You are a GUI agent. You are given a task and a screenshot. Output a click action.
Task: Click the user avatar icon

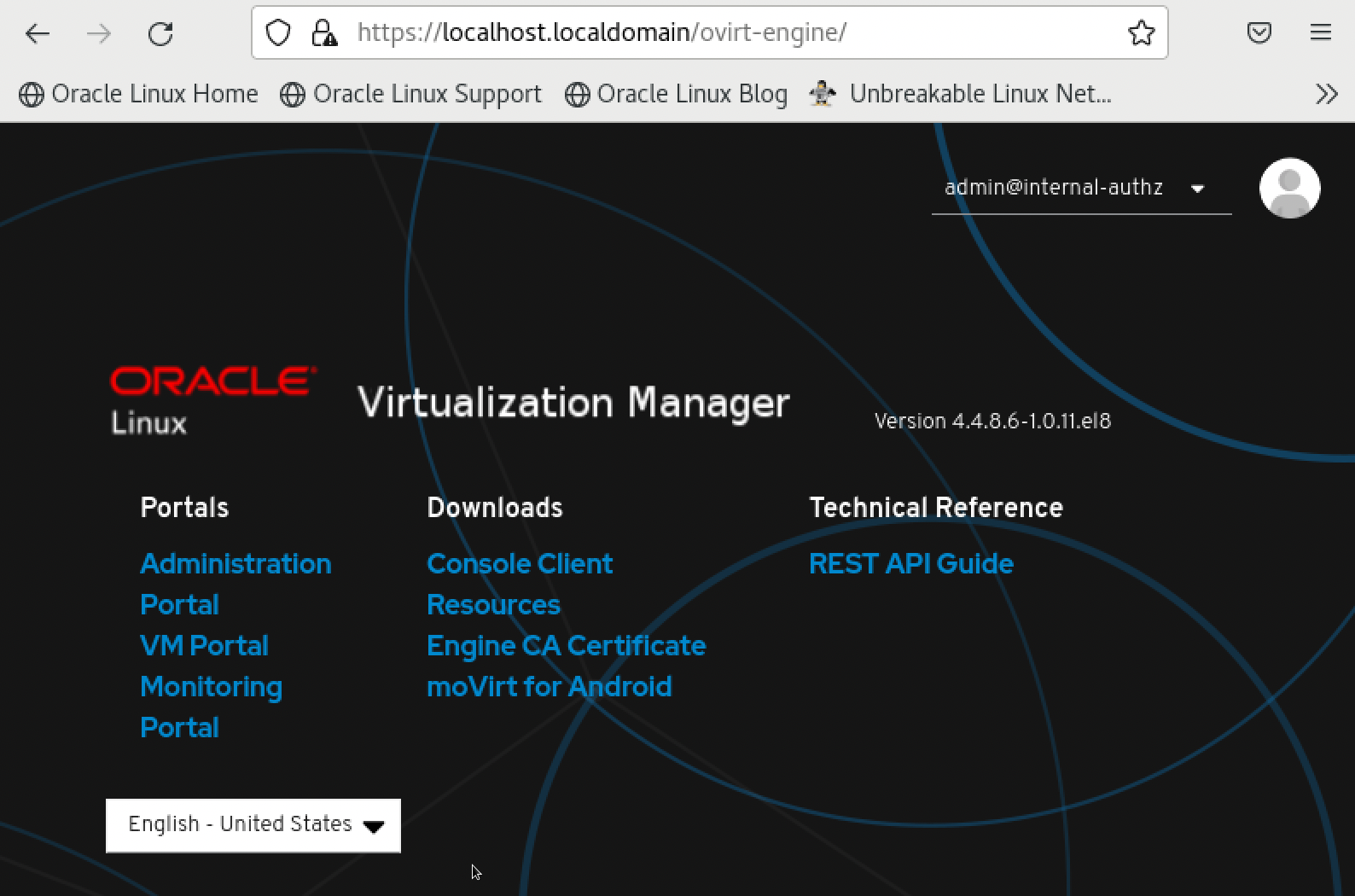coord(1289,188)
